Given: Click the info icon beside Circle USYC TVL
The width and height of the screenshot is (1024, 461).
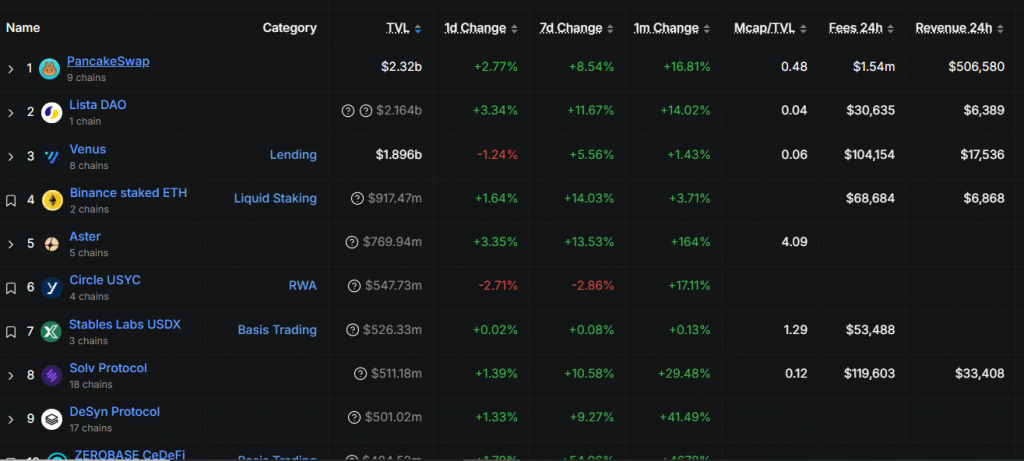Looking at the screenshot, I should (354, 287).
